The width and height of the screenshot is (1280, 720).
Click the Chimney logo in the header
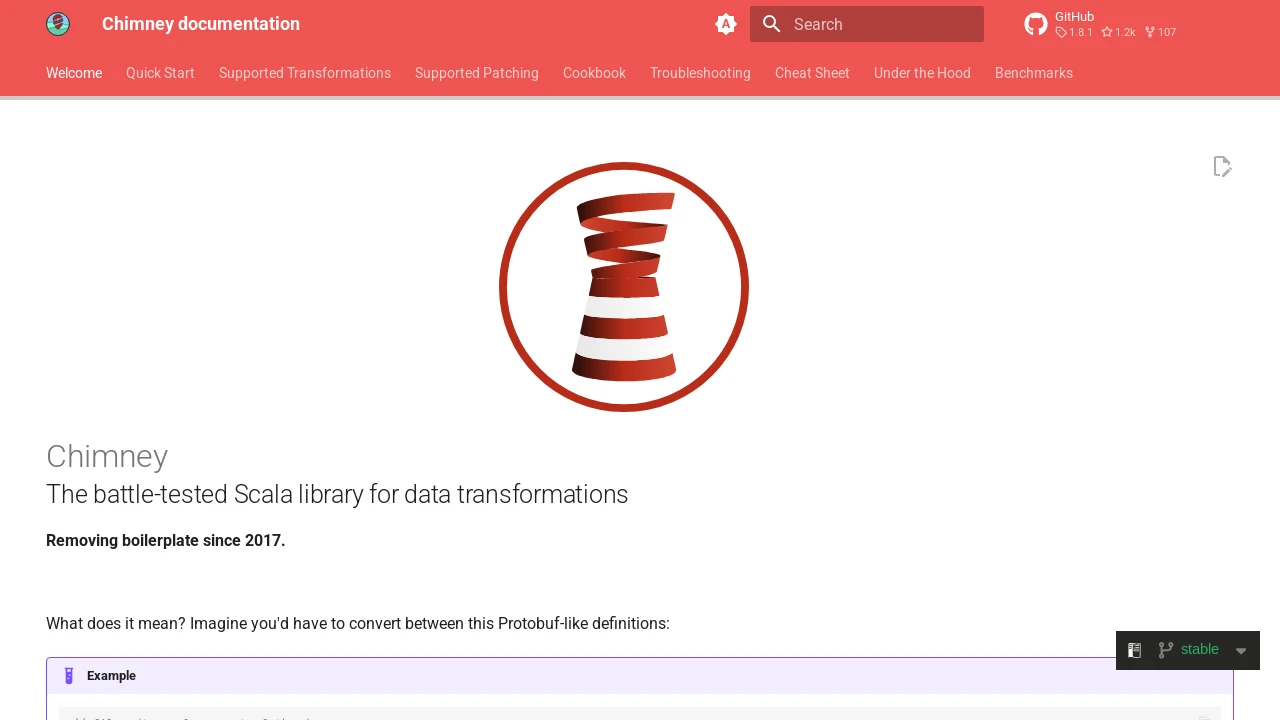[58, 24]
